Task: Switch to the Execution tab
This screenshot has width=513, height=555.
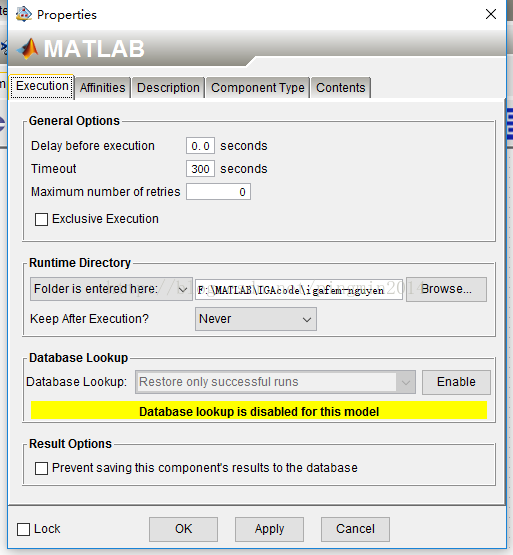Action: click(42, 86)
